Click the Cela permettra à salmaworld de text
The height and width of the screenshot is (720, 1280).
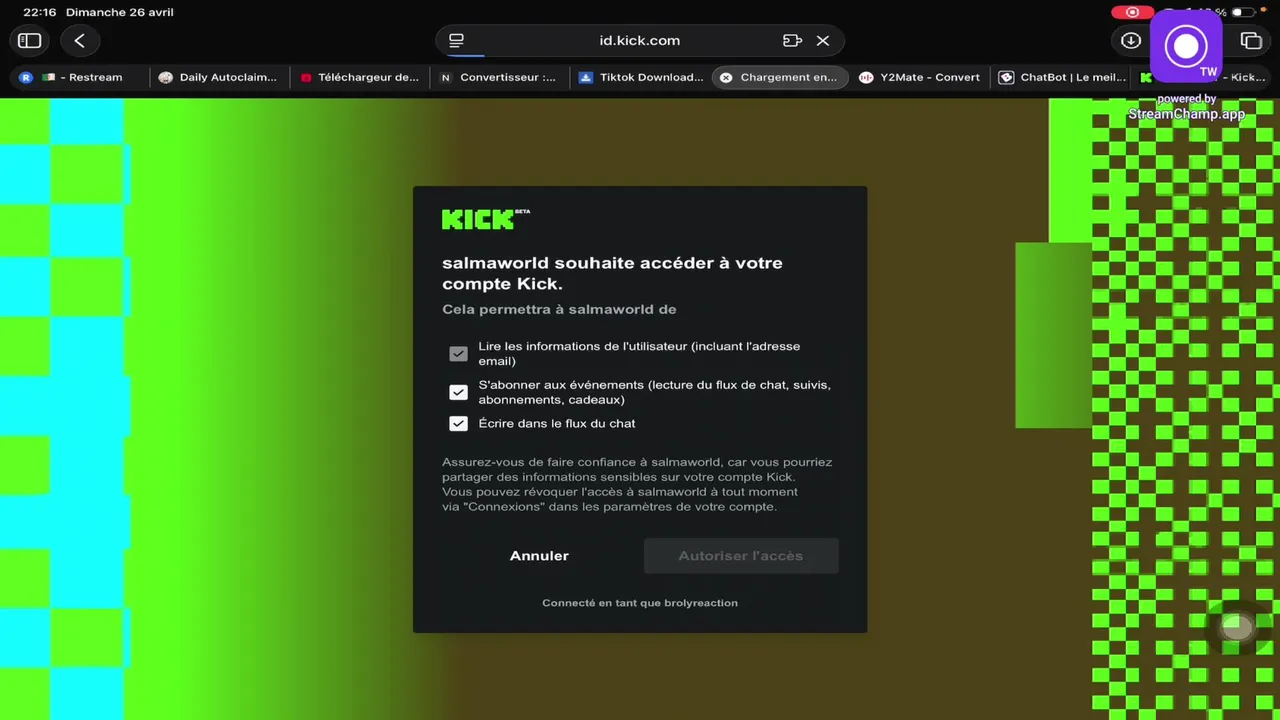(x=559, y=309)
